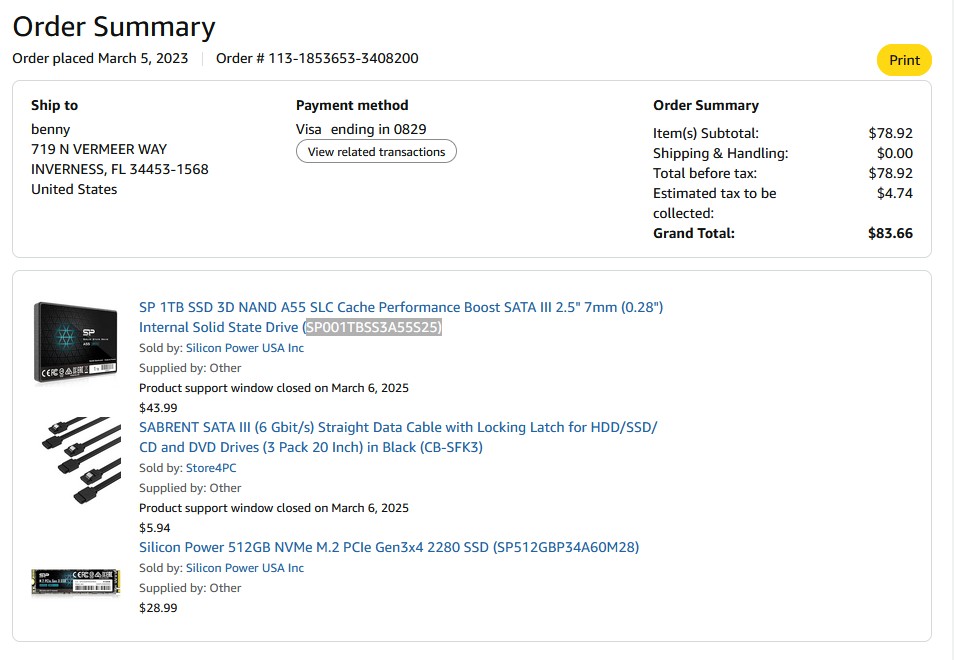The image size is (954, 660).
Task: Click the yellow Print button
Action: pyautogui.click(x=904, y=60)
